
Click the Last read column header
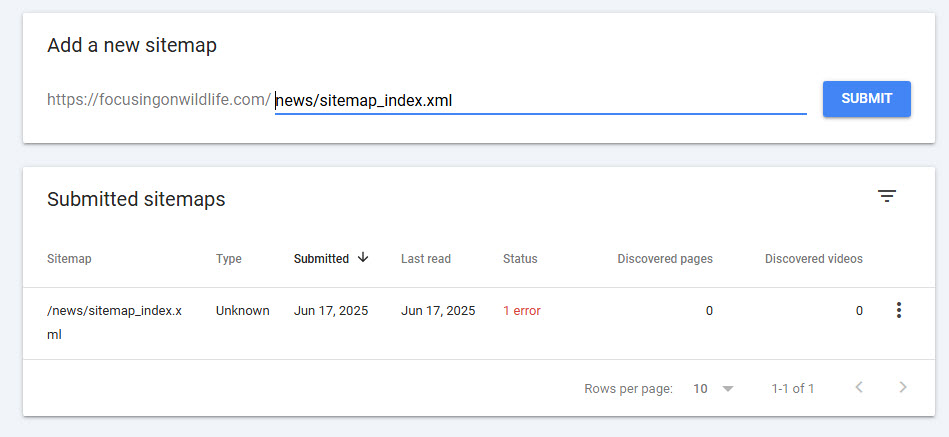pyautogui.click(x=426, y=259)
